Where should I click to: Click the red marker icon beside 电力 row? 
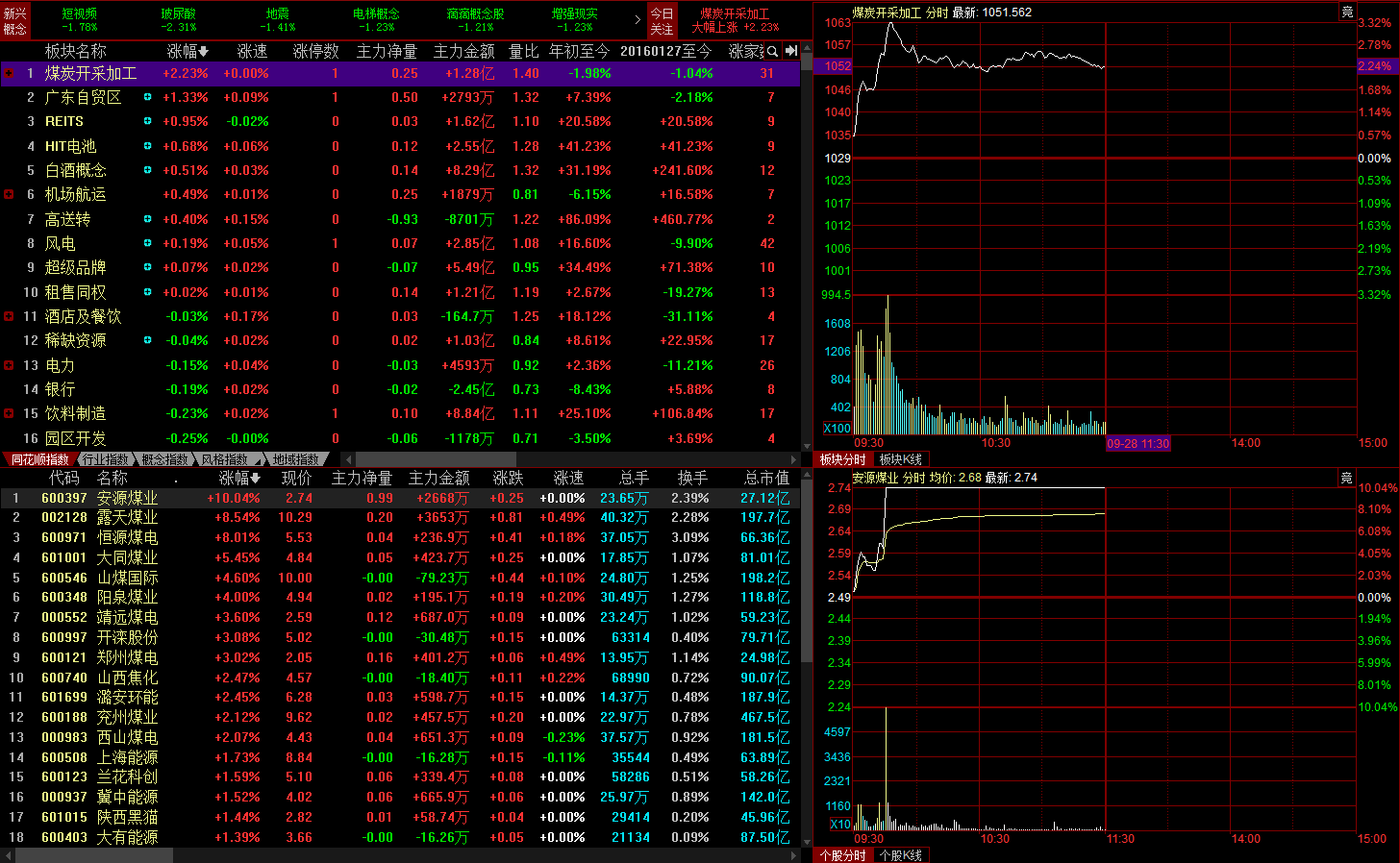[x=9, y=365]
